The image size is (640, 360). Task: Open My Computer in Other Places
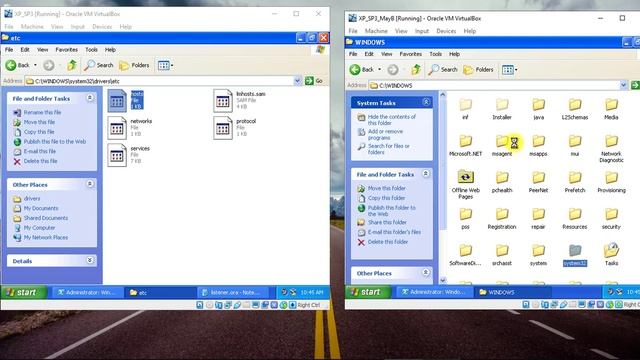tap(39, 228)
